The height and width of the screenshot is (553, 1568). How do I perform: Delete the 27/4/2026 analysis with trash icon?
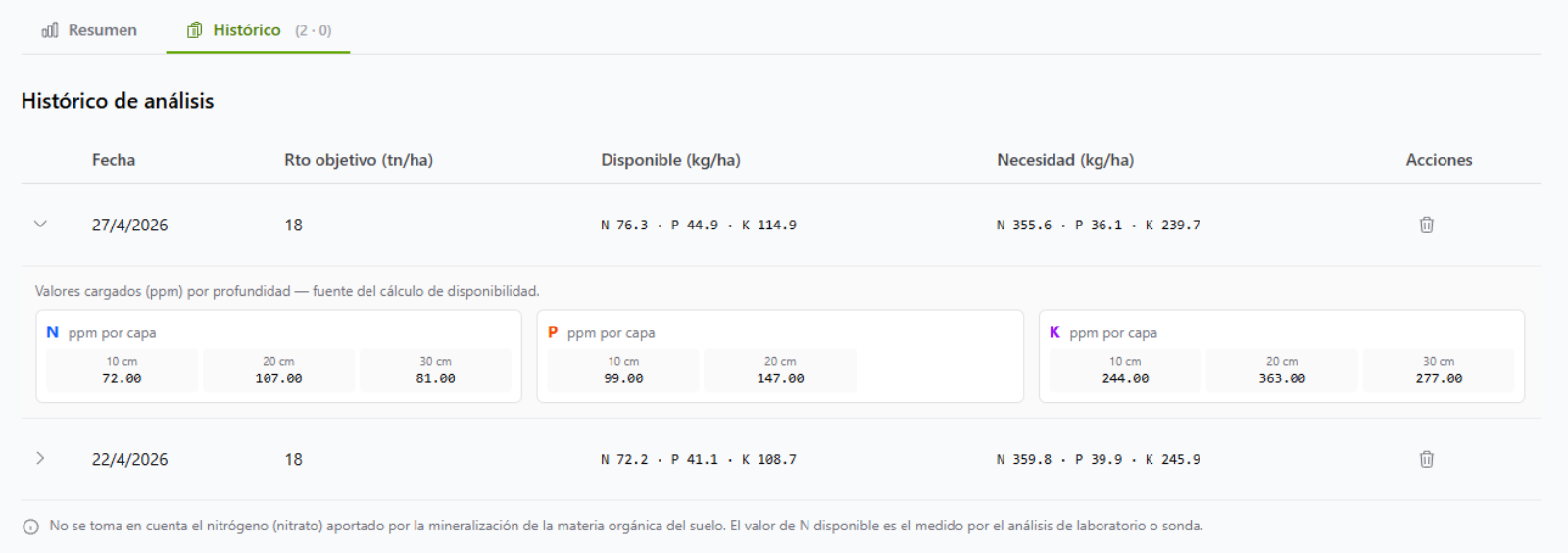[1426, 225]
